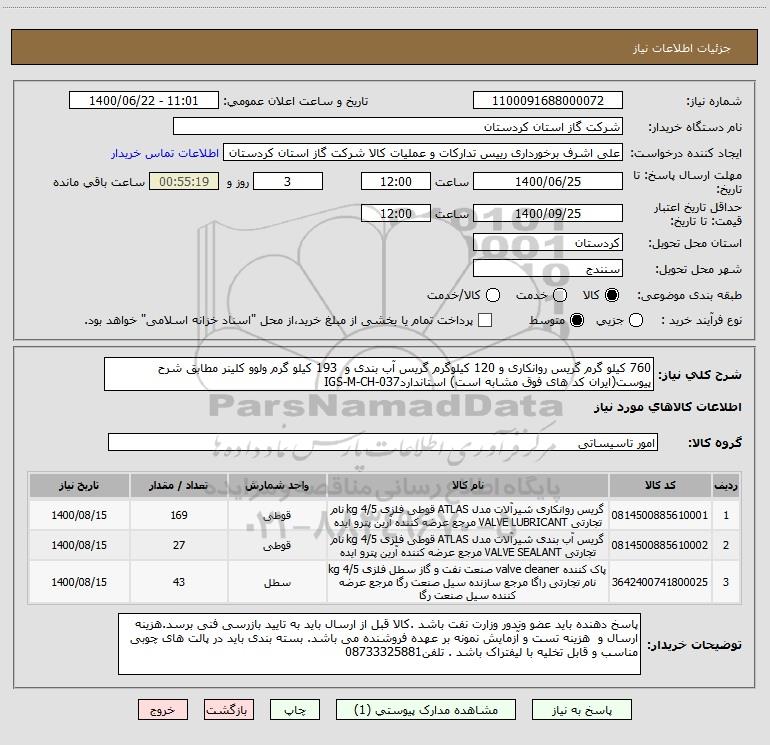
Task: Choose the جزیی purchase process option
Action: click(635, 320)
